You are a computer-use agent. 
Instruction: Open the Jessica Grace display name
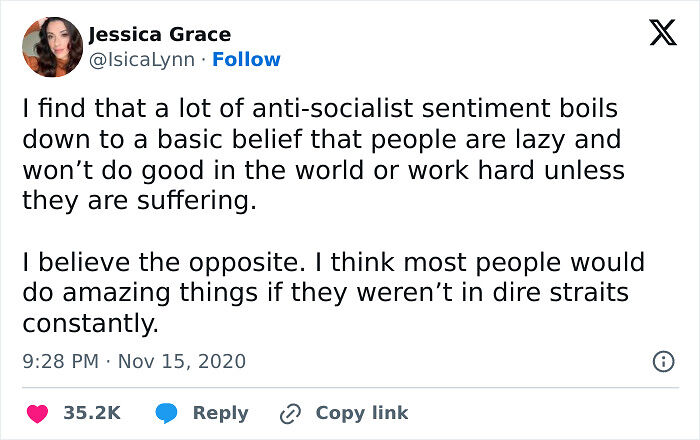(x=159, y=35)
